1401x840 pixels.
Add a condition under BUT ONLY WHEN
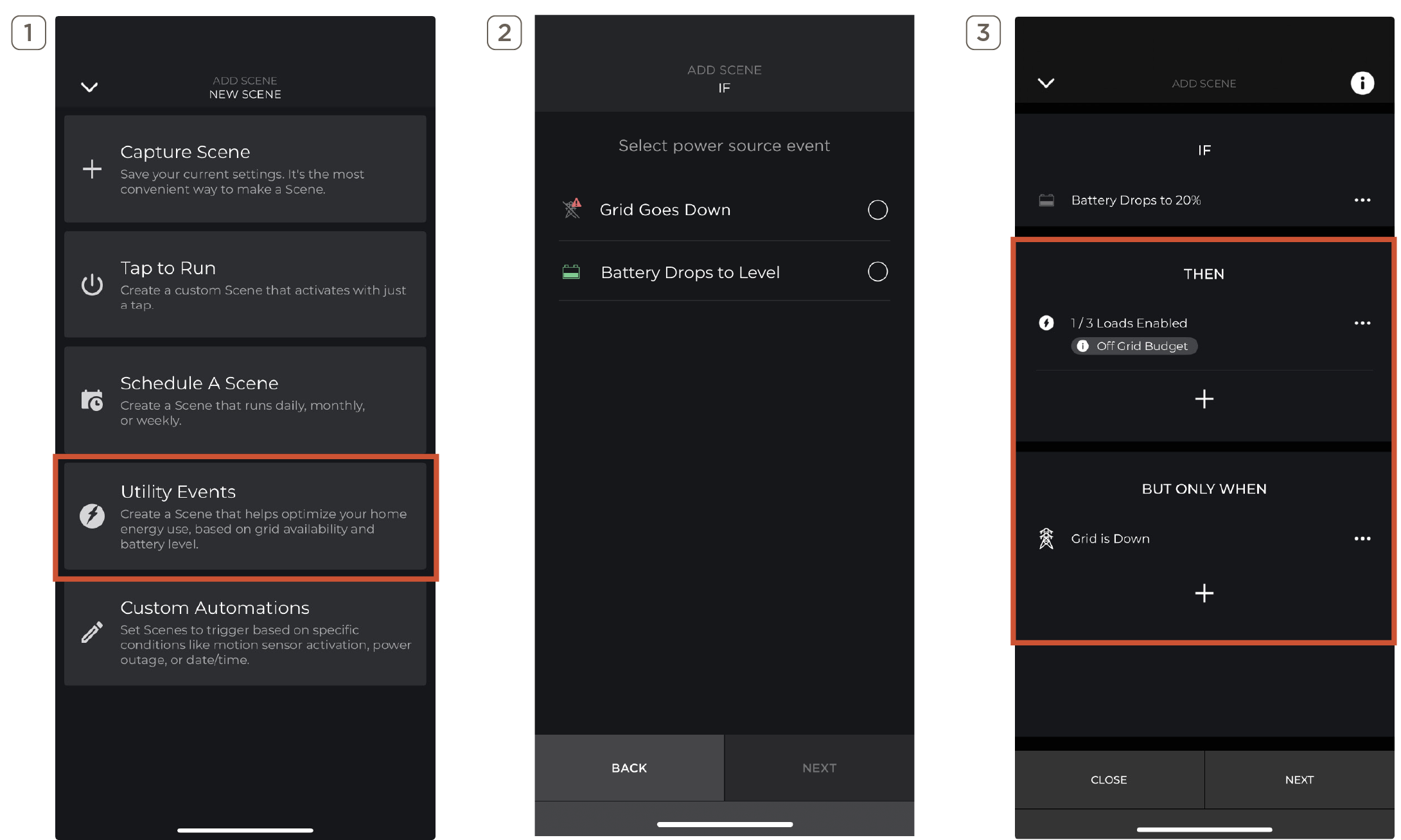point(1204,593)
